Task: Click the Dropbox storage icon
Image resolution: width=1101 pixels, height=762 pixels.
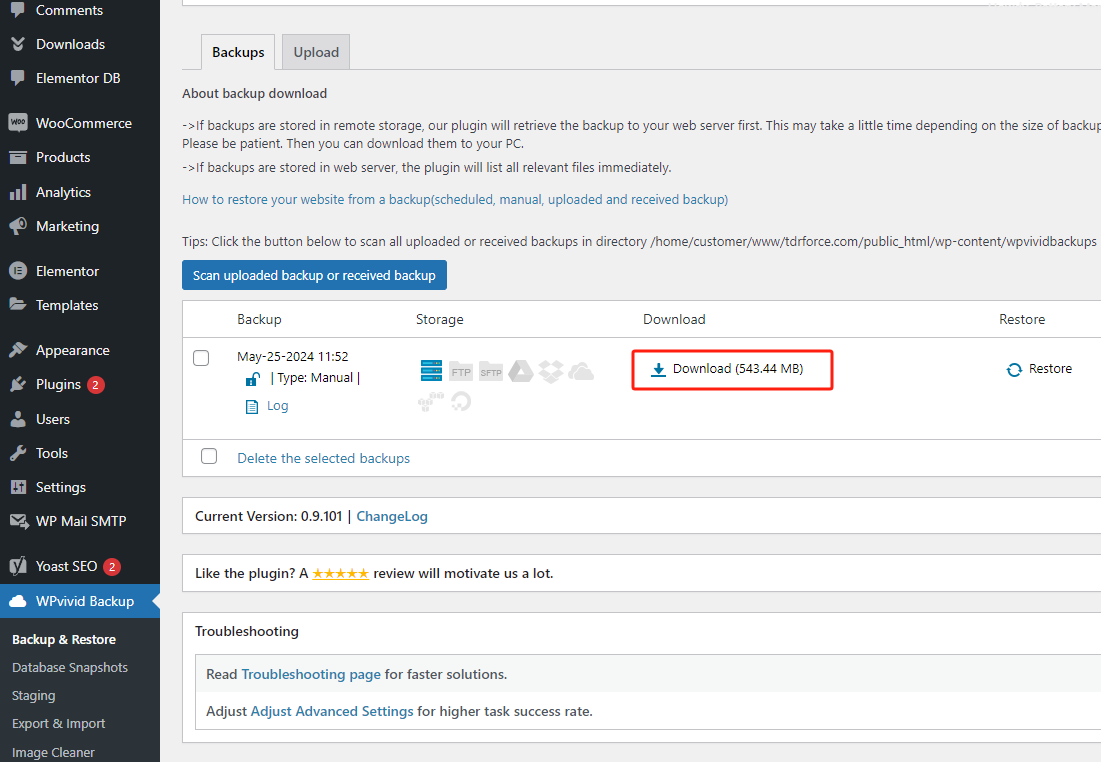Action: [550, 372]
